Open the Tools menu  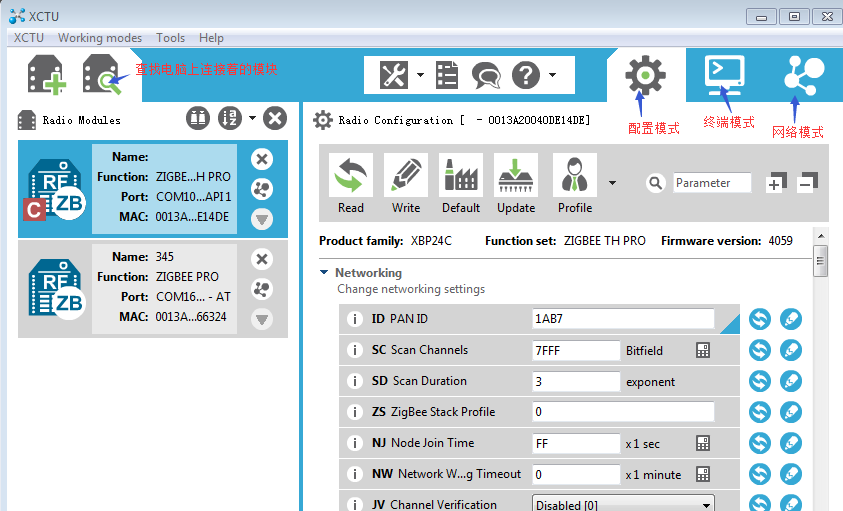pos(170,38)
